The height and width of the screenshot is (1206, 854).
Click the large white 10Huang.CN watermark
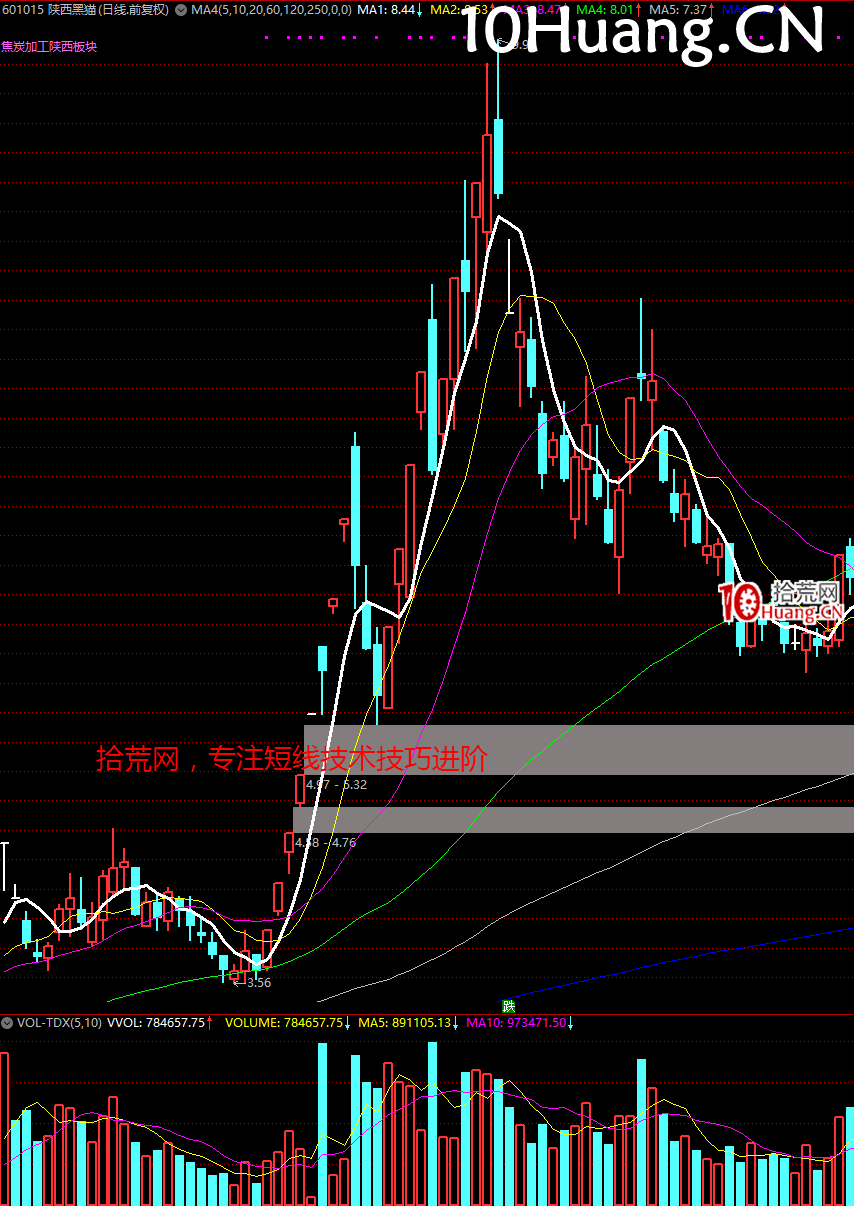641,31
